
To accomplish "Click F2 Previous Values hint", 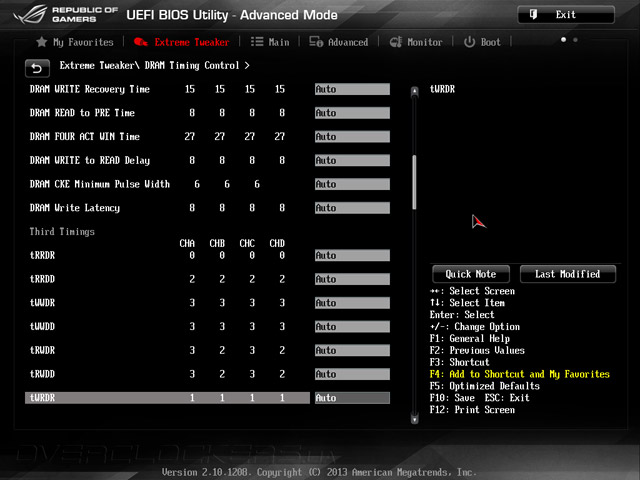I will pos(477,351).
